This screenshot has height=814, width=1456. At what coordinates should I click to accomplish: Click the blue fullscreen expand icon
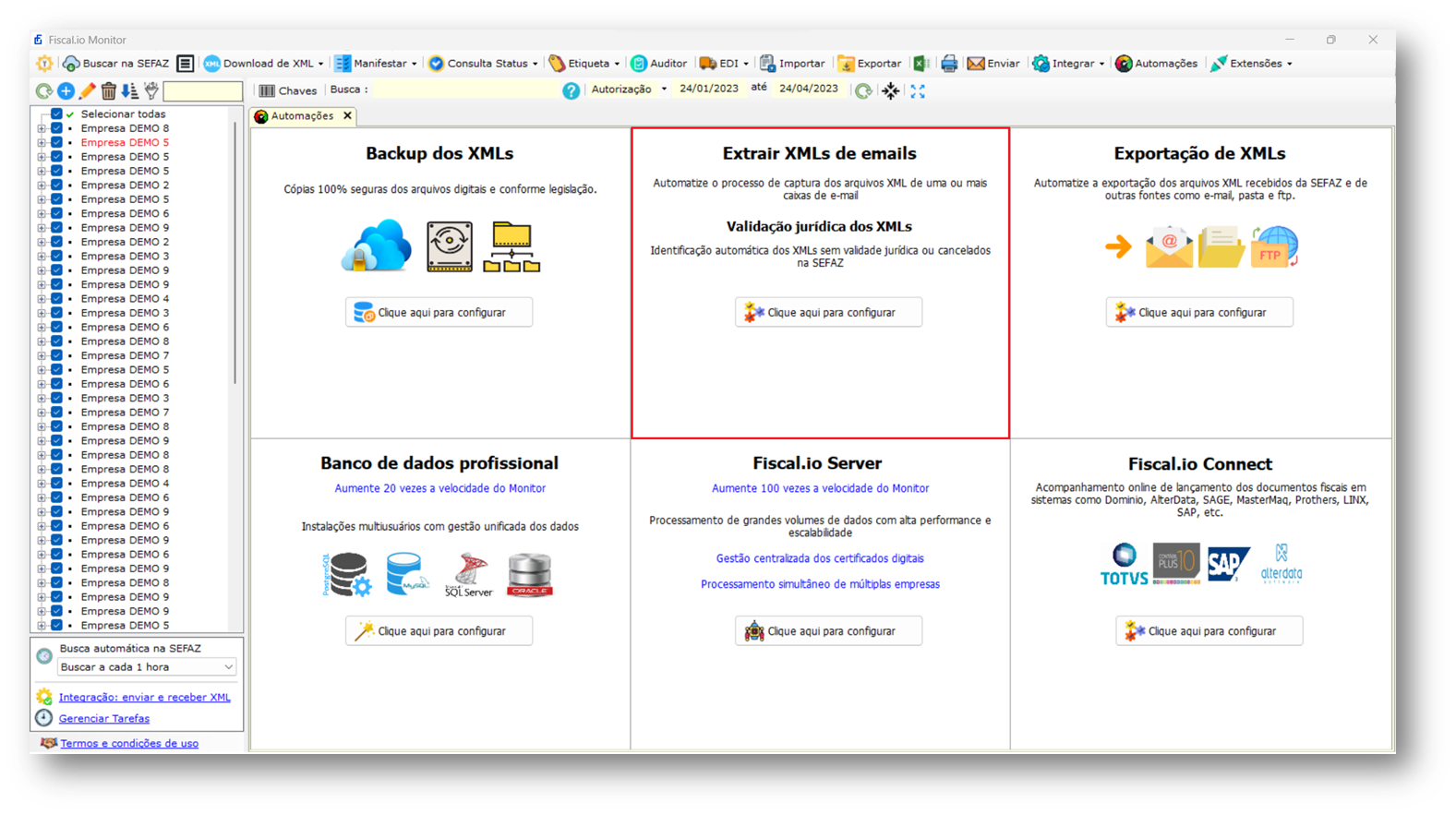(918, 90)
